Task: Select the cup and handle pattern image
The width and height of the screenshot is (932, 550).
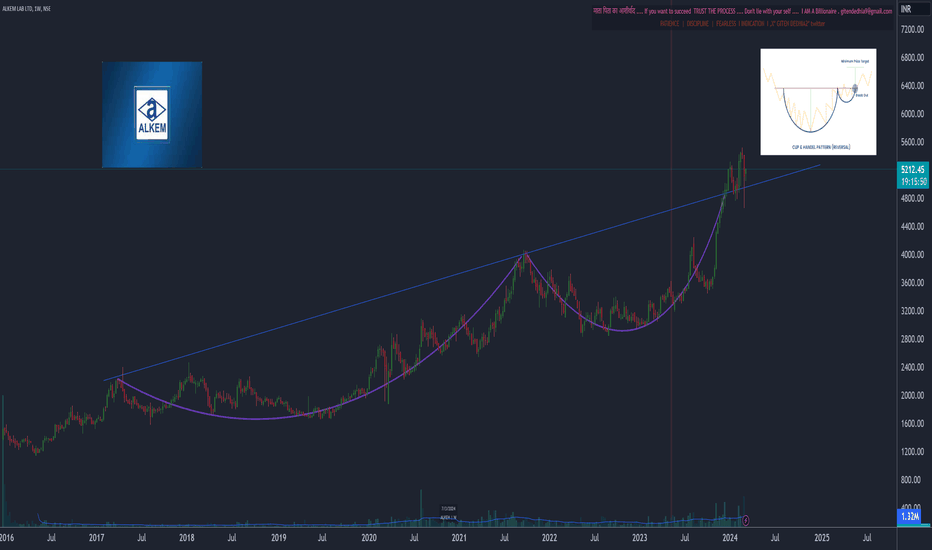Action: (x=818, y=102)
